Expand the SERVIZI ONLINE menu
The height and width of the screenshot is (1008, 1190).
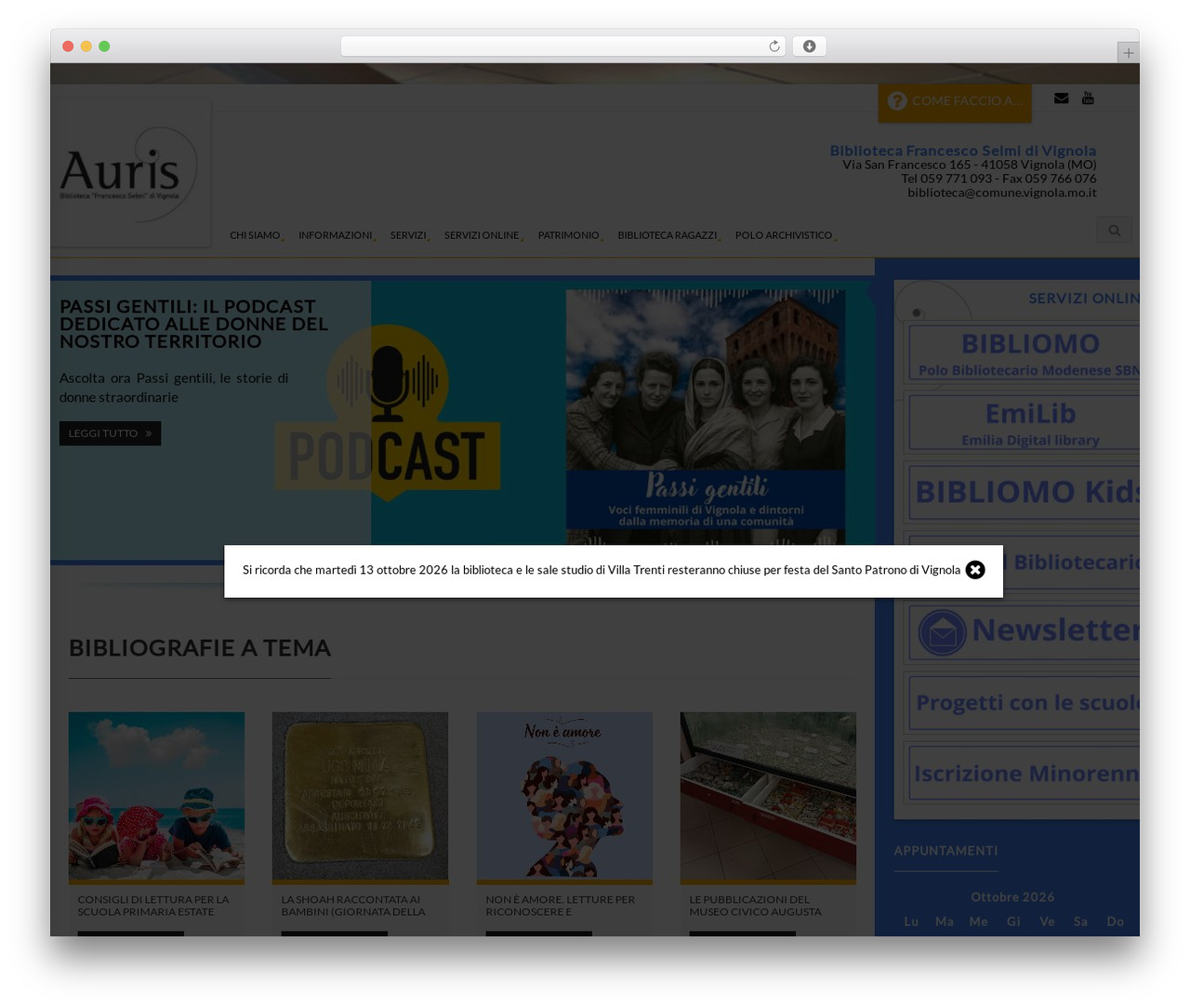tap(483, 235)
